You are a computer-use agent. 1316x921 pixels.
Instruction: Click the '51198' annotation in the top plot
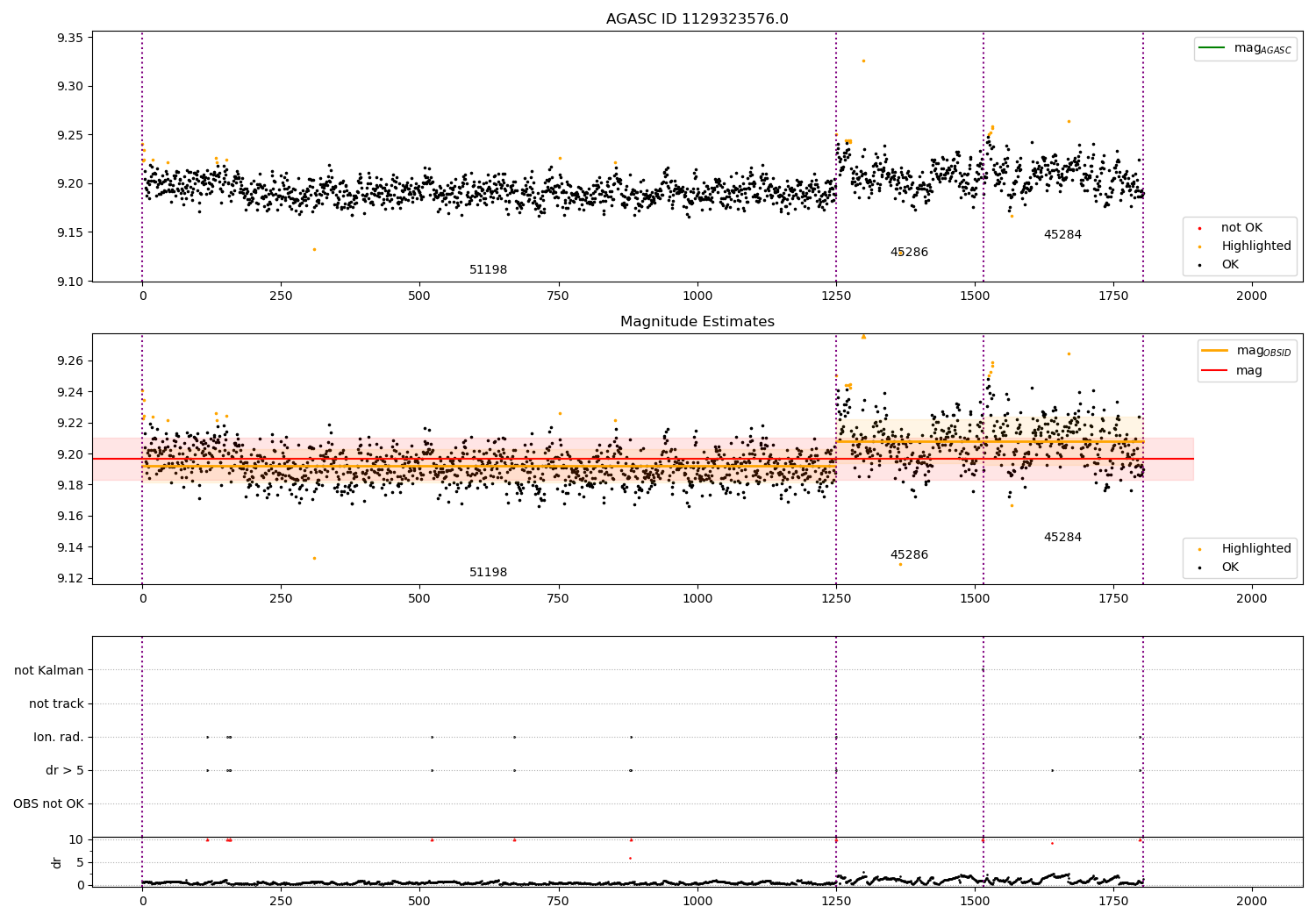coord(488,270)
